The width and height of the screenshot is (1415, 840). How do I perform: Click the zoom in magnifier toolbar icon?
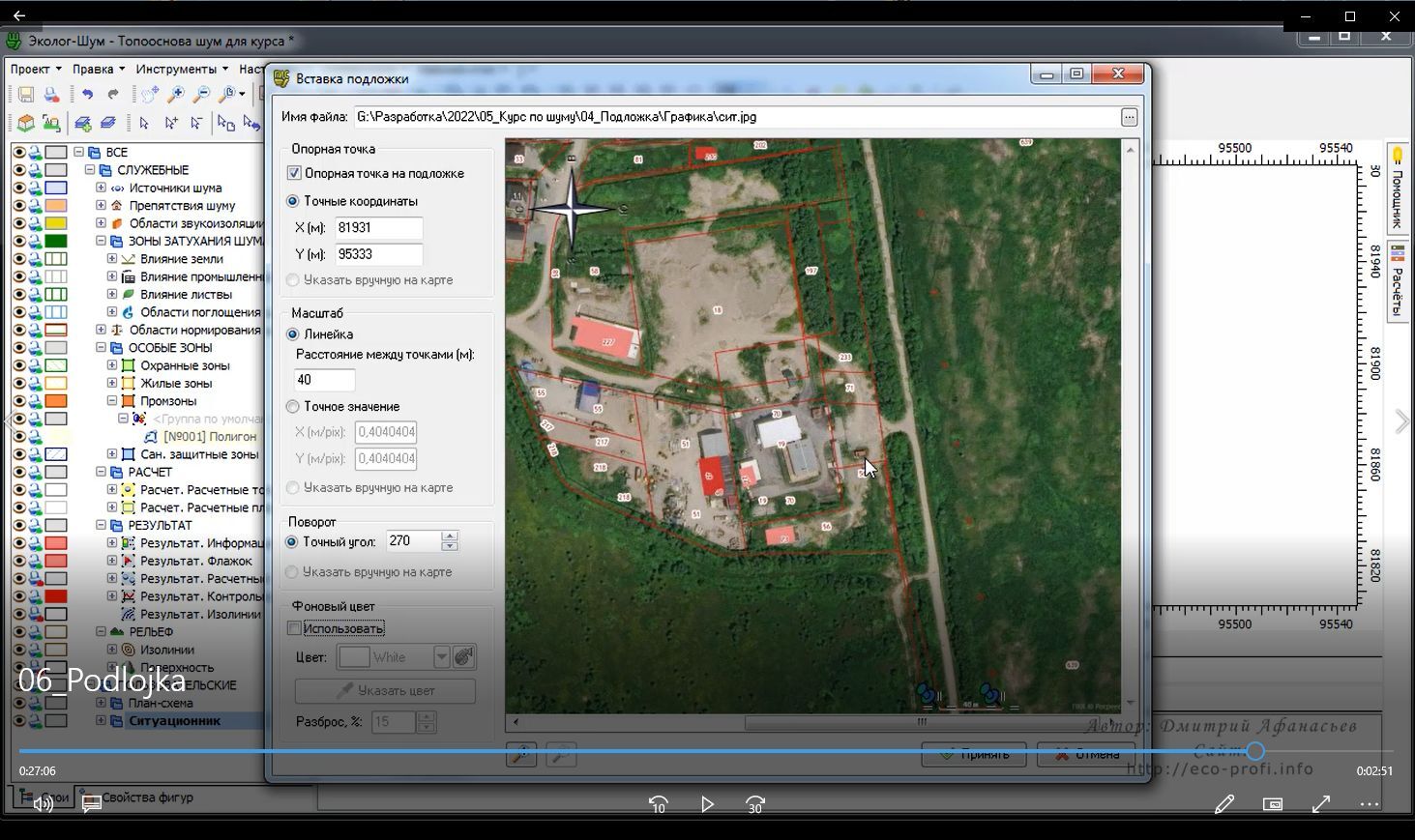176,95
